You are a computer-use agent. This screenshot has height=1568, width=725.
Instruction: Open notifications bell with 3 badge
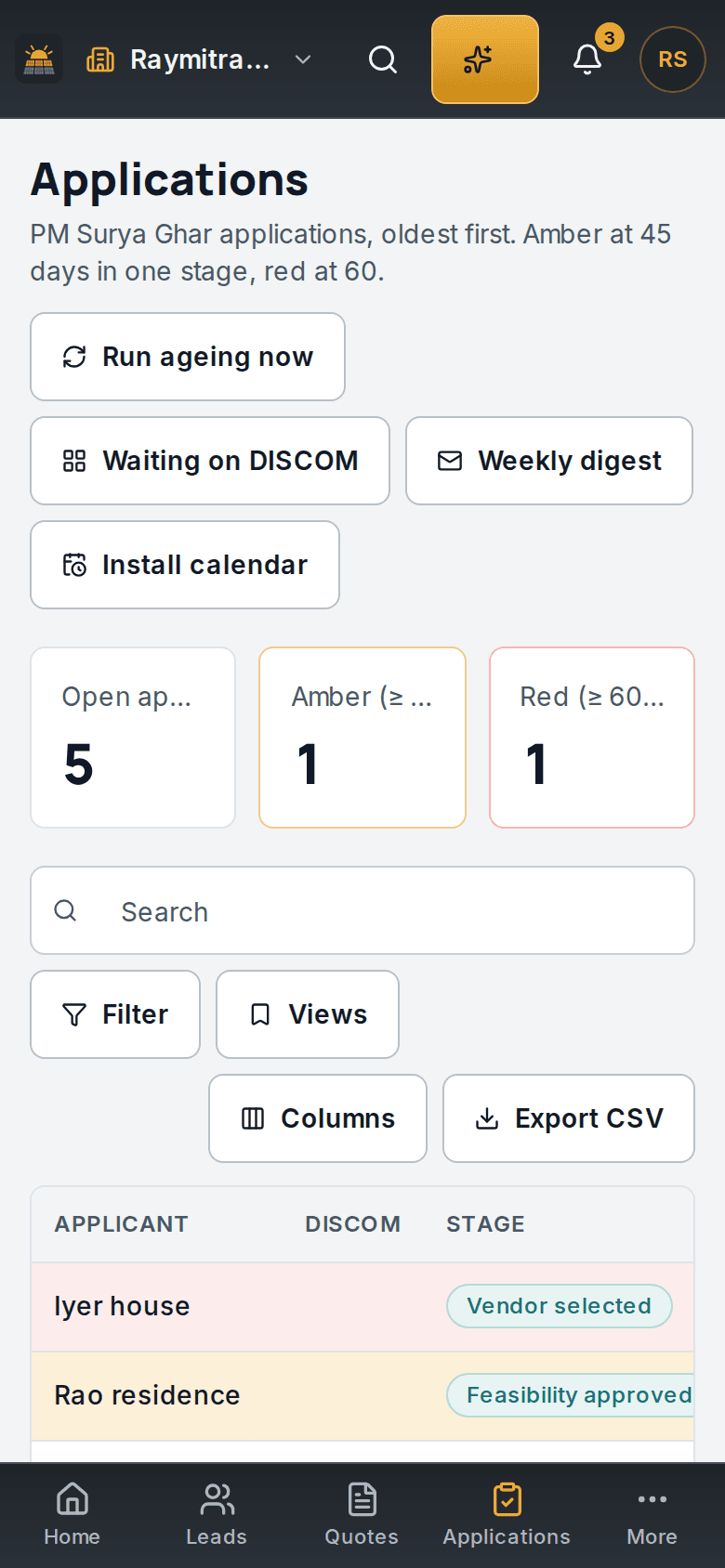(587, 59)
